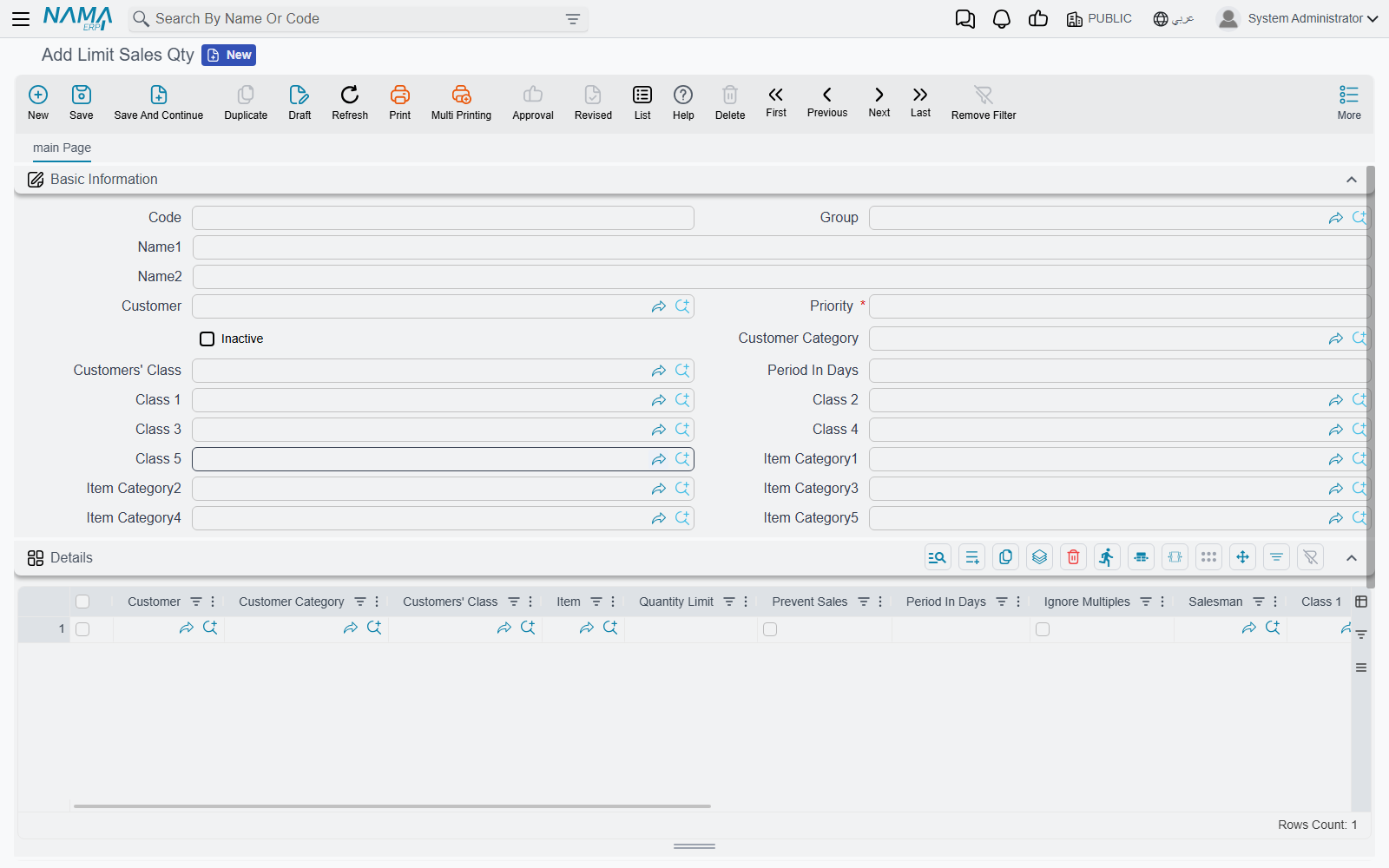
Task: Mark the record as Revised
Action: pyautogui.click(x=593, y=102)
